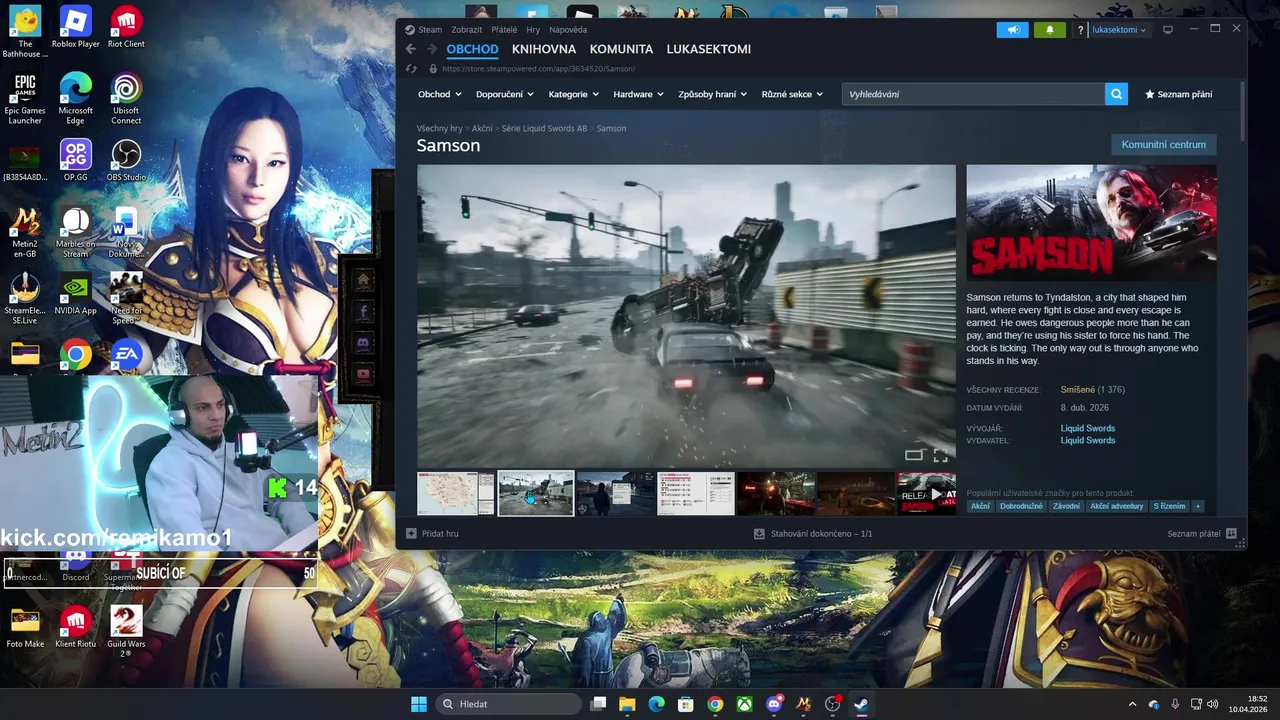The width and height of the screenshot is (1280, 720).
Task: Open the lukasektomi account dropdown
Action: point(1119,30)
